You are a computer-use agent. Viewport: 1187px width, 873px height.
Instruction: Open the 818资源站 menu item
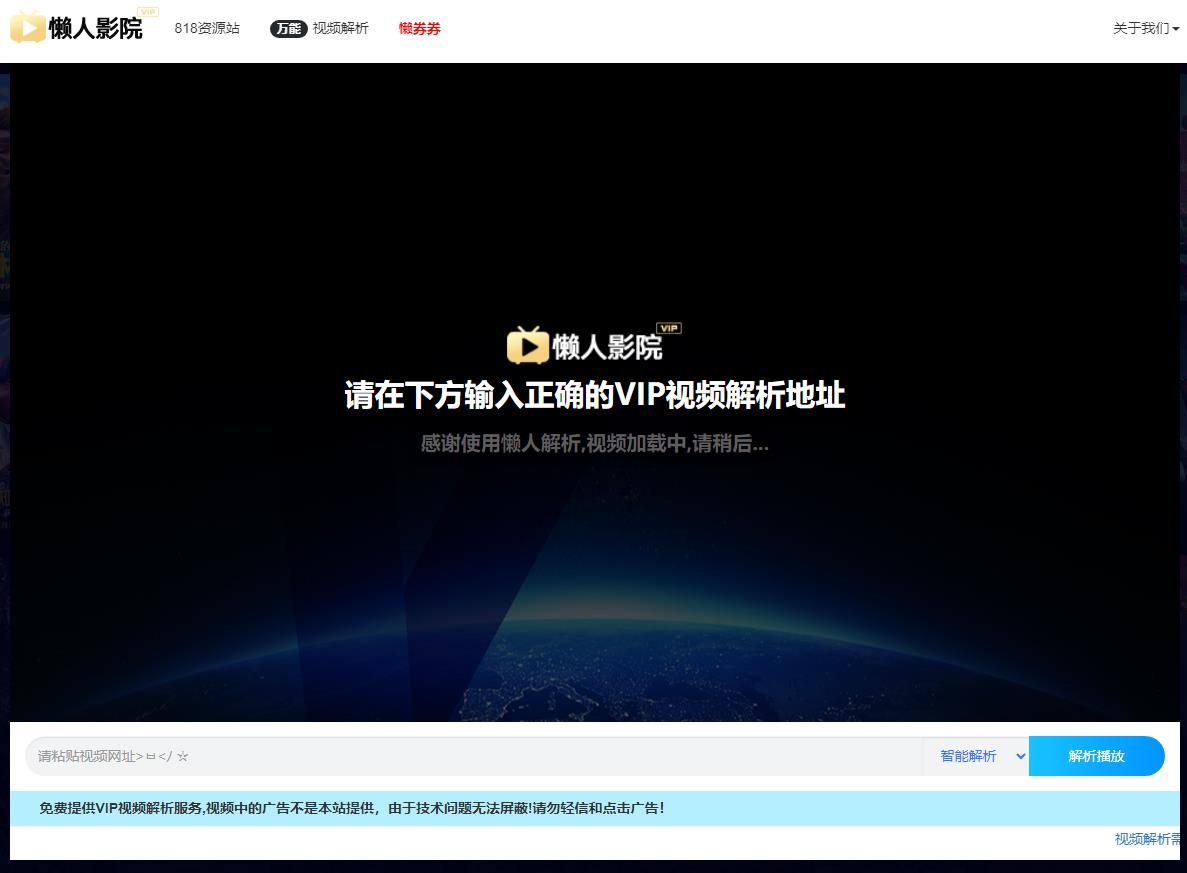pyautogui.click(x=207, y=29)
